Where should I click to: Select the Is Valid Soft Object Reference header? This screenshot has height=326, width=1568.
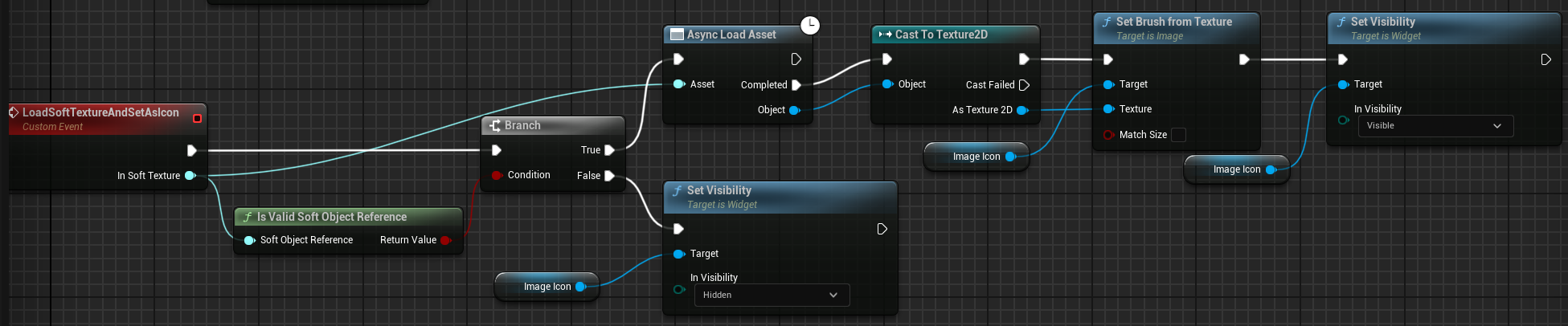coord(331,217)
